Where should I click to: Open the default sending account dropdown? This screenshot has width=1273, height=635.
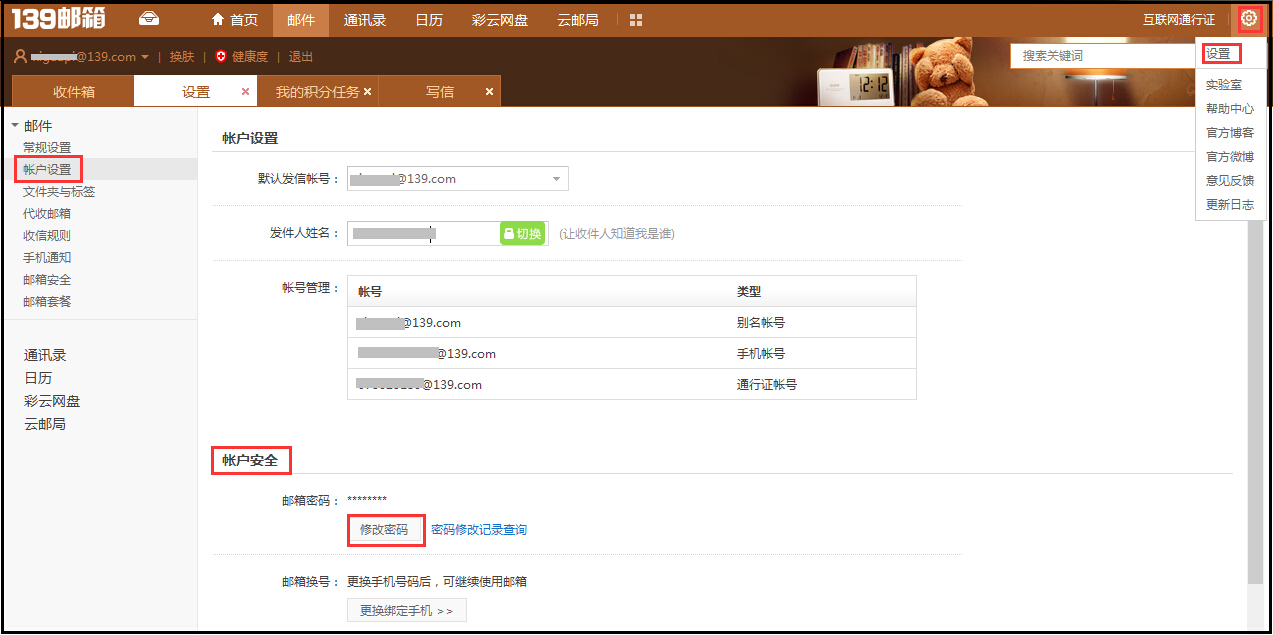[456, 178]
